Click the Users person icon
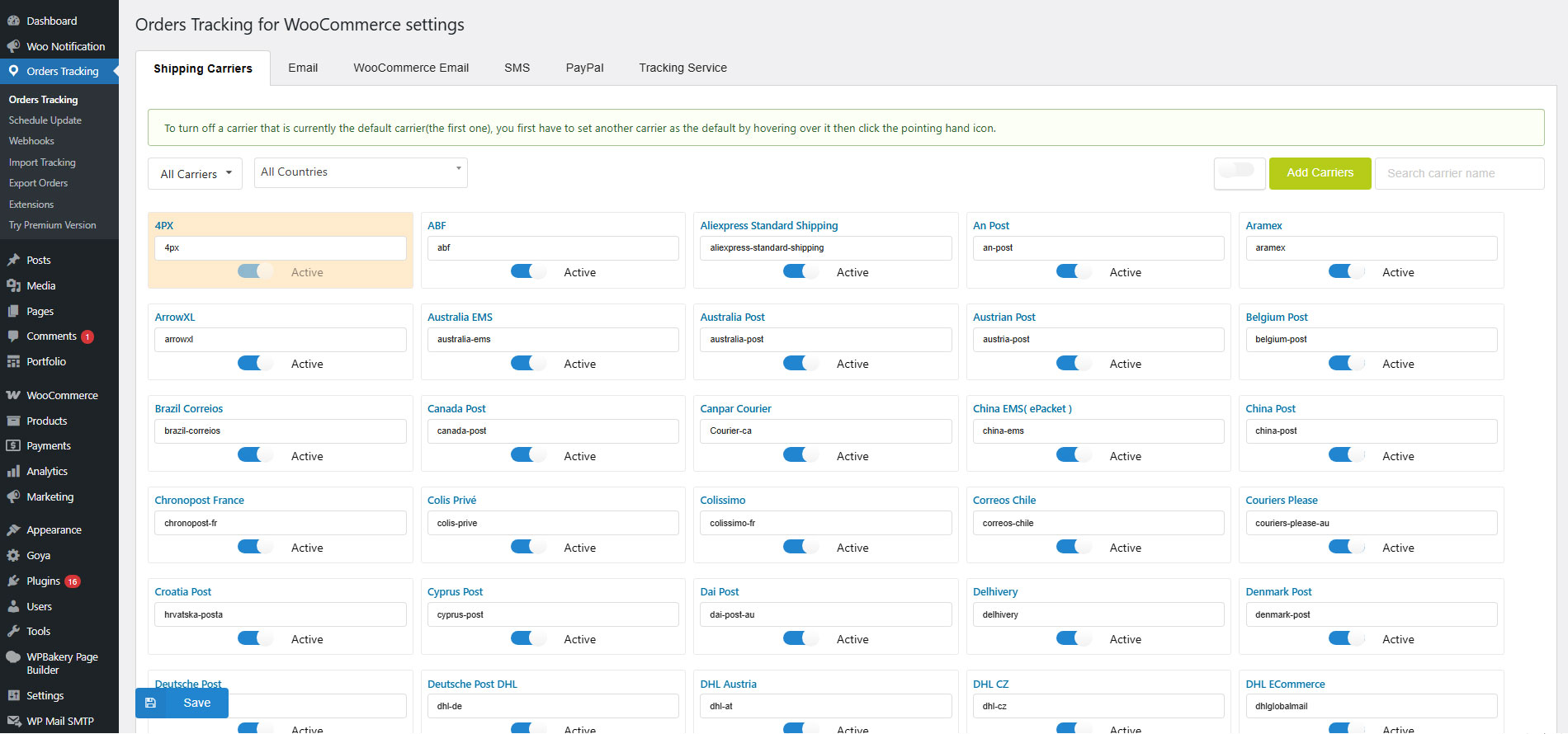The image size is (1568, 734). click(13, 606)
